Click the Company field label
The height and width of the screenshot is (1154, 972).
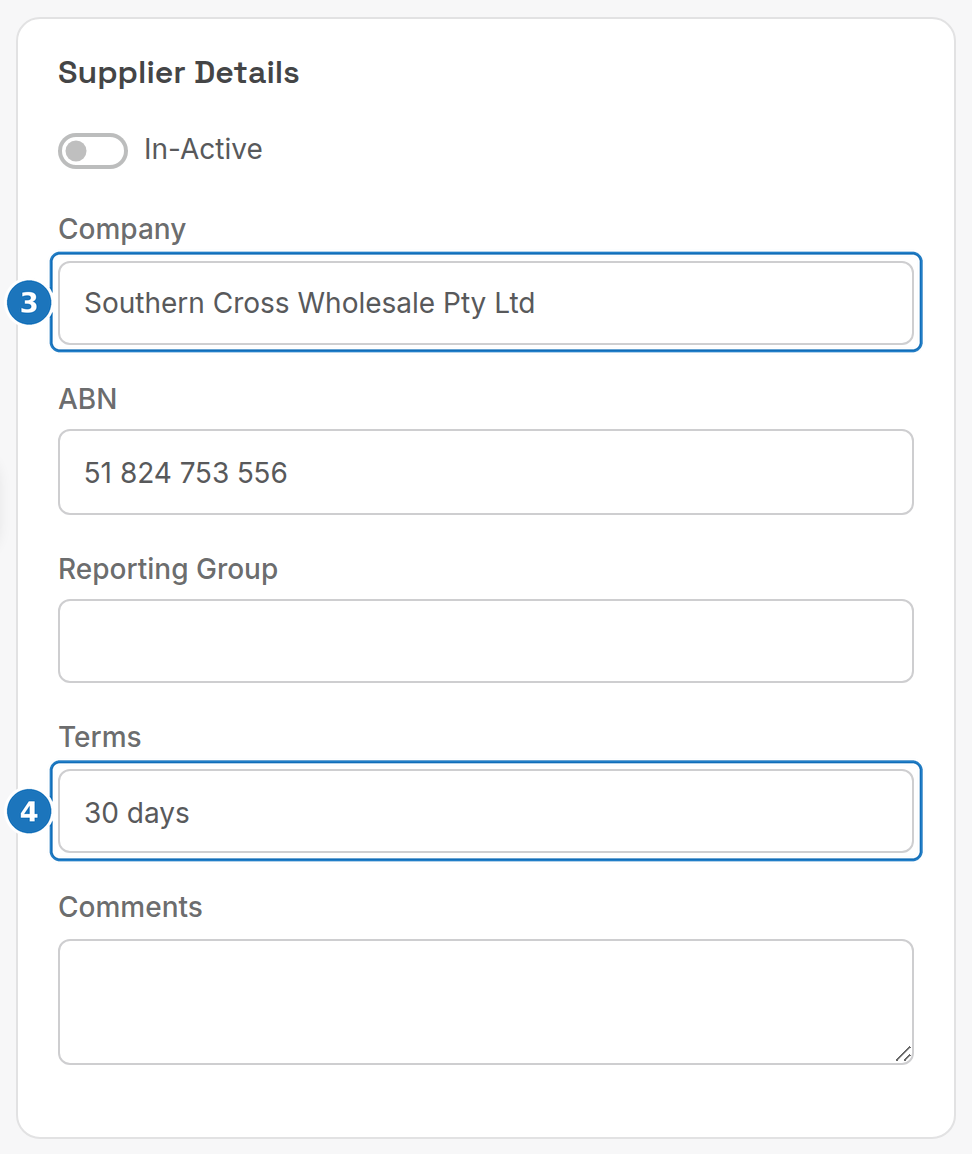[x=122, y=230]
